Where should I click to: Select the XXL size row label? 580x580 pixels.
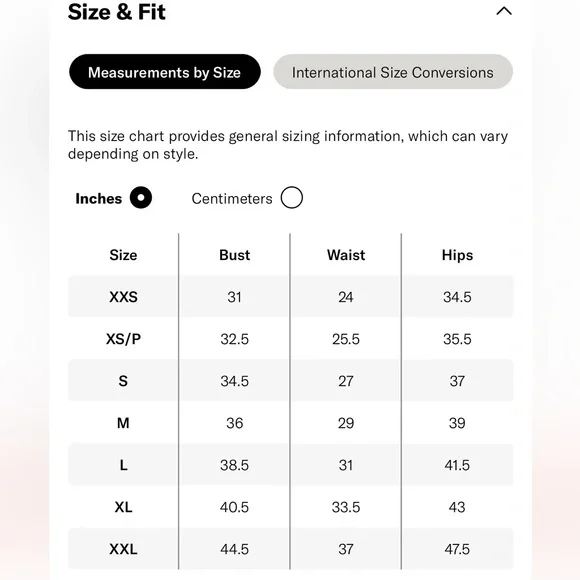pyautogui.click(x=123, y=549)
